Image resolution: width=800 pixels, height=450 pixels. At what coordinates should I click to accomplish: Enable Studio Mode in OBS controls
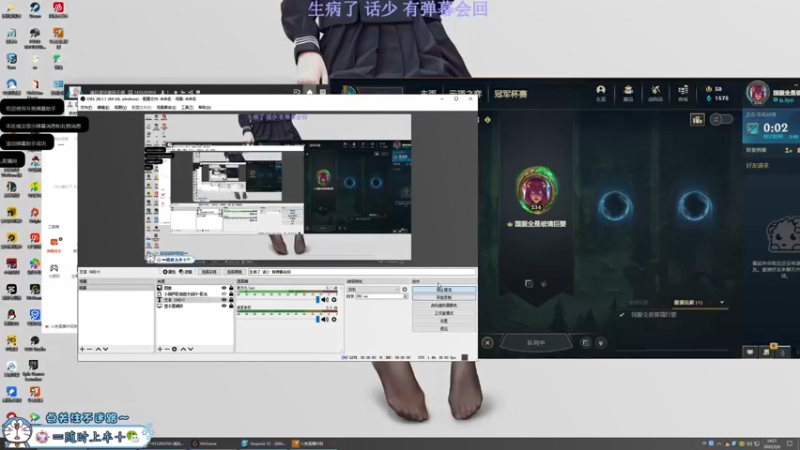tap(444, 313)
